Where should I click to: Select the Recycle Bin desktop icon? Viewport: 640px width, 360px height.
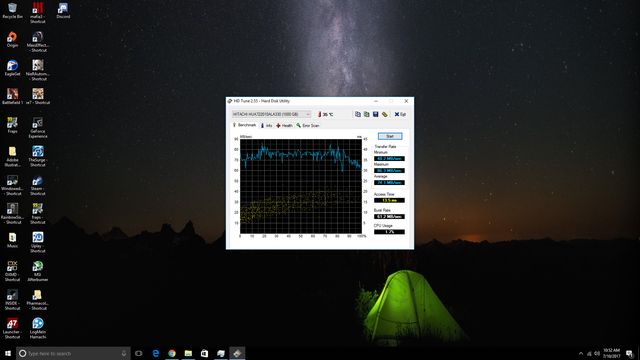coord(12,11)
